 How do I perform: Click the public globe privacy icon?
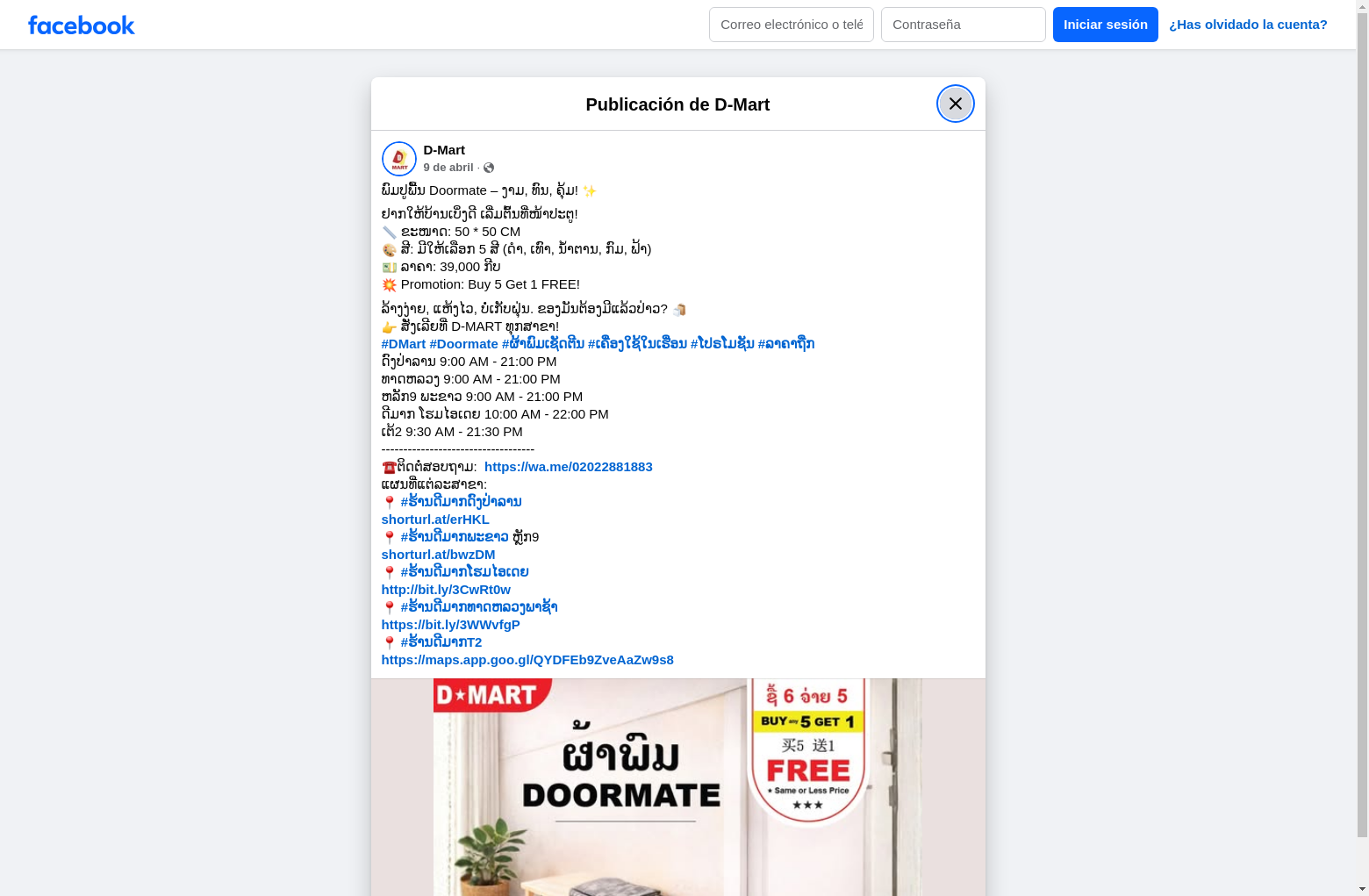tap(489, 168)
